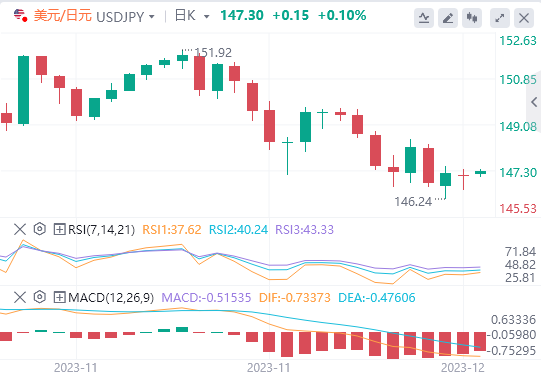Image resolution: width=541 pixels, height=380 pixels.
Task: Expand the MACD indicator panel
Action: click(x=59, y=297)
